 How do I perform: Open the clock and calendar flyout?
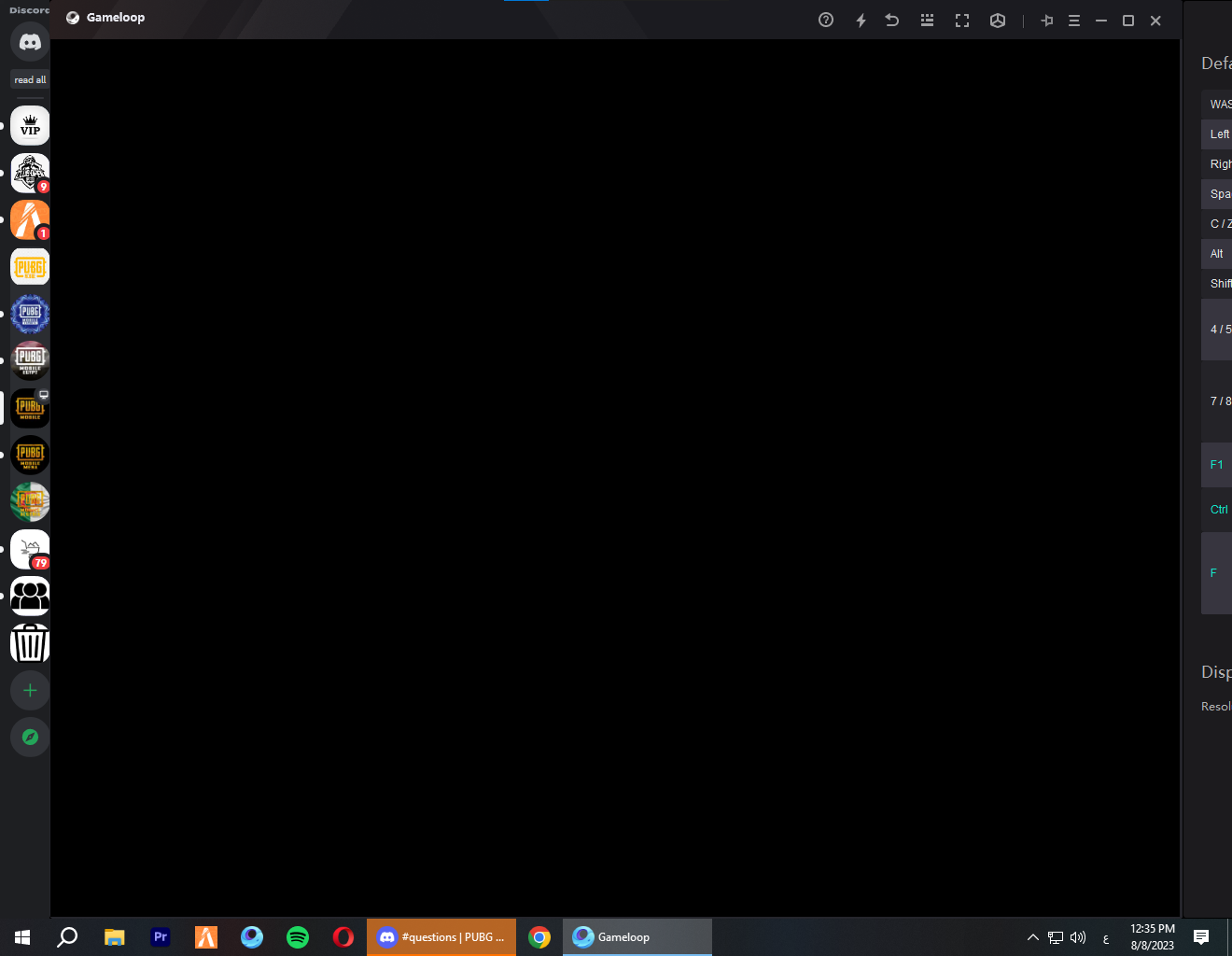click(x=1153, y=937)
